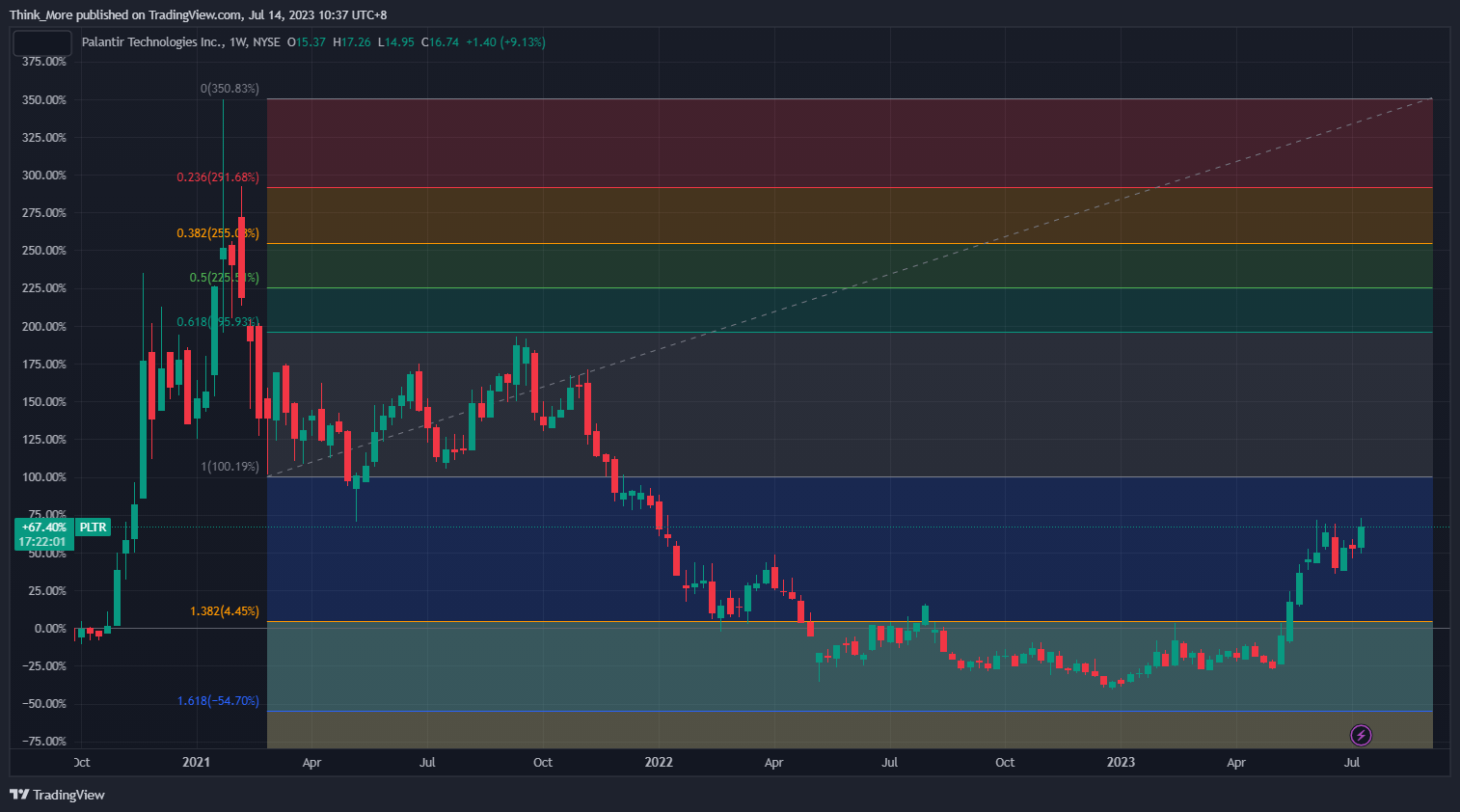Viewport: 1460px width, 812px height.
Task: Click the 250.00% price axis label
Action: 44,251
